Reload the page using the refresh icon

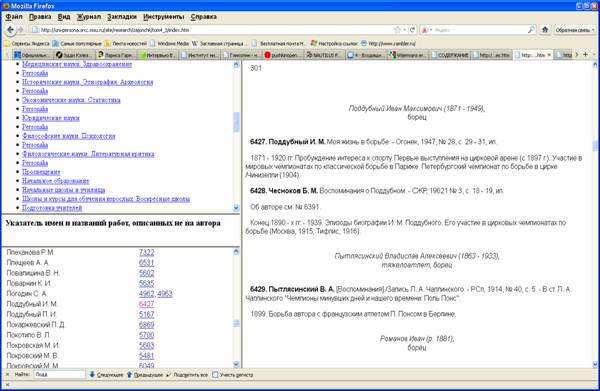pos(412,30)
